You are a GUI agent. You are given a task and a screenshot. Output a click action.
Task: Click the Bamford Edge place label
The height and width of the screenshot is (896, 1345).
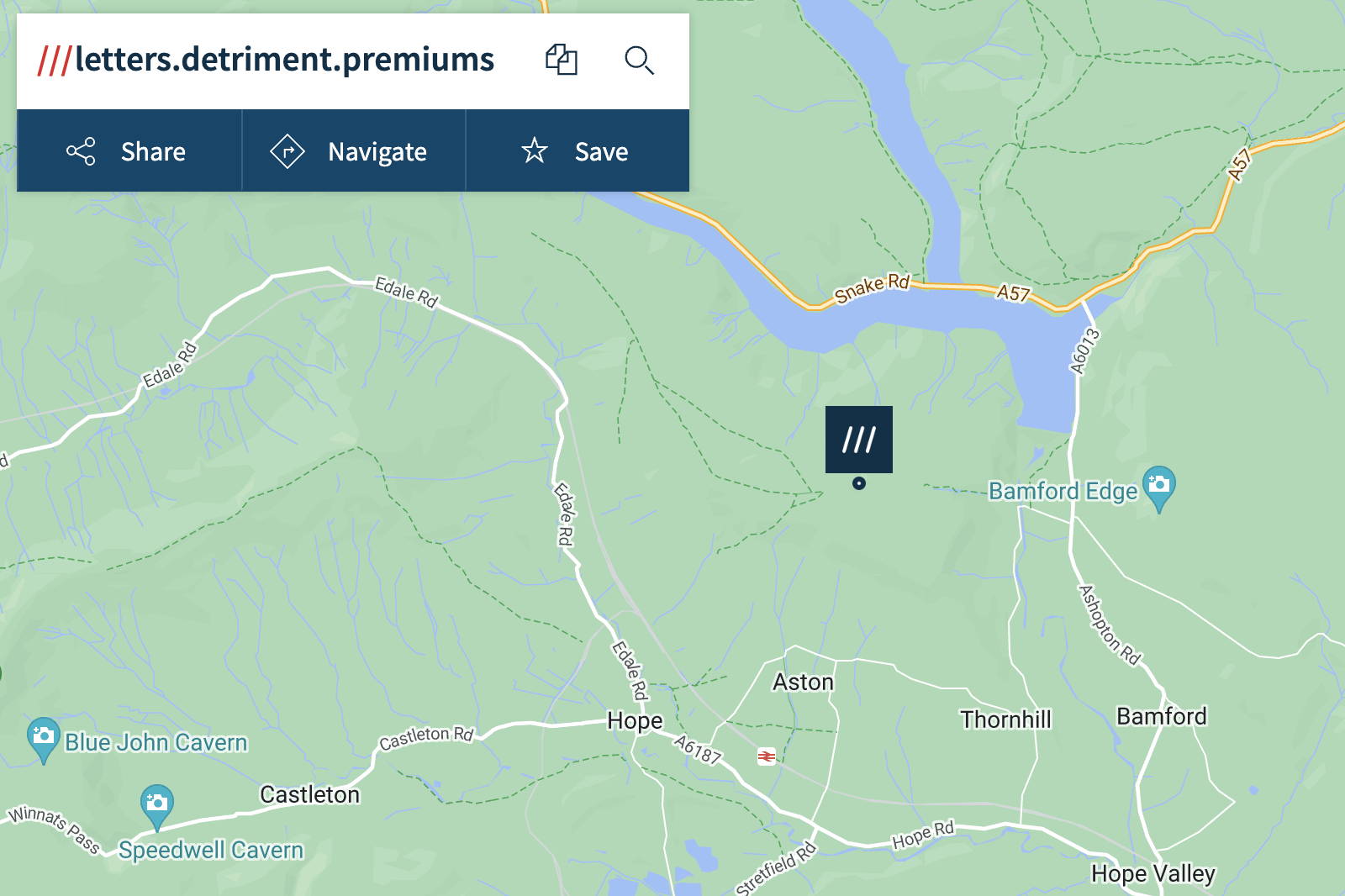[1063, 491]
